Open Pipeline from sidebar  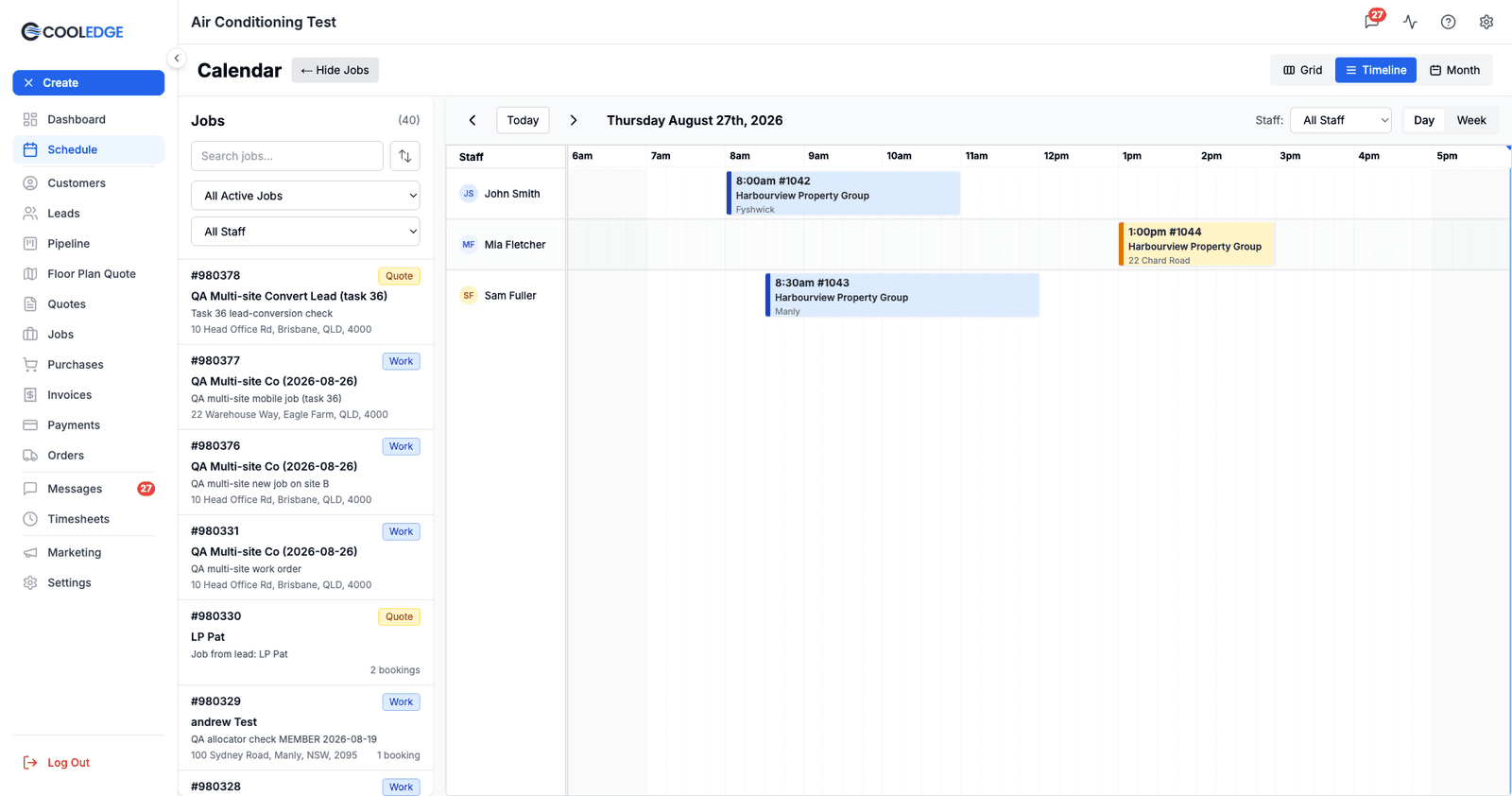click(x=89, y=244)
